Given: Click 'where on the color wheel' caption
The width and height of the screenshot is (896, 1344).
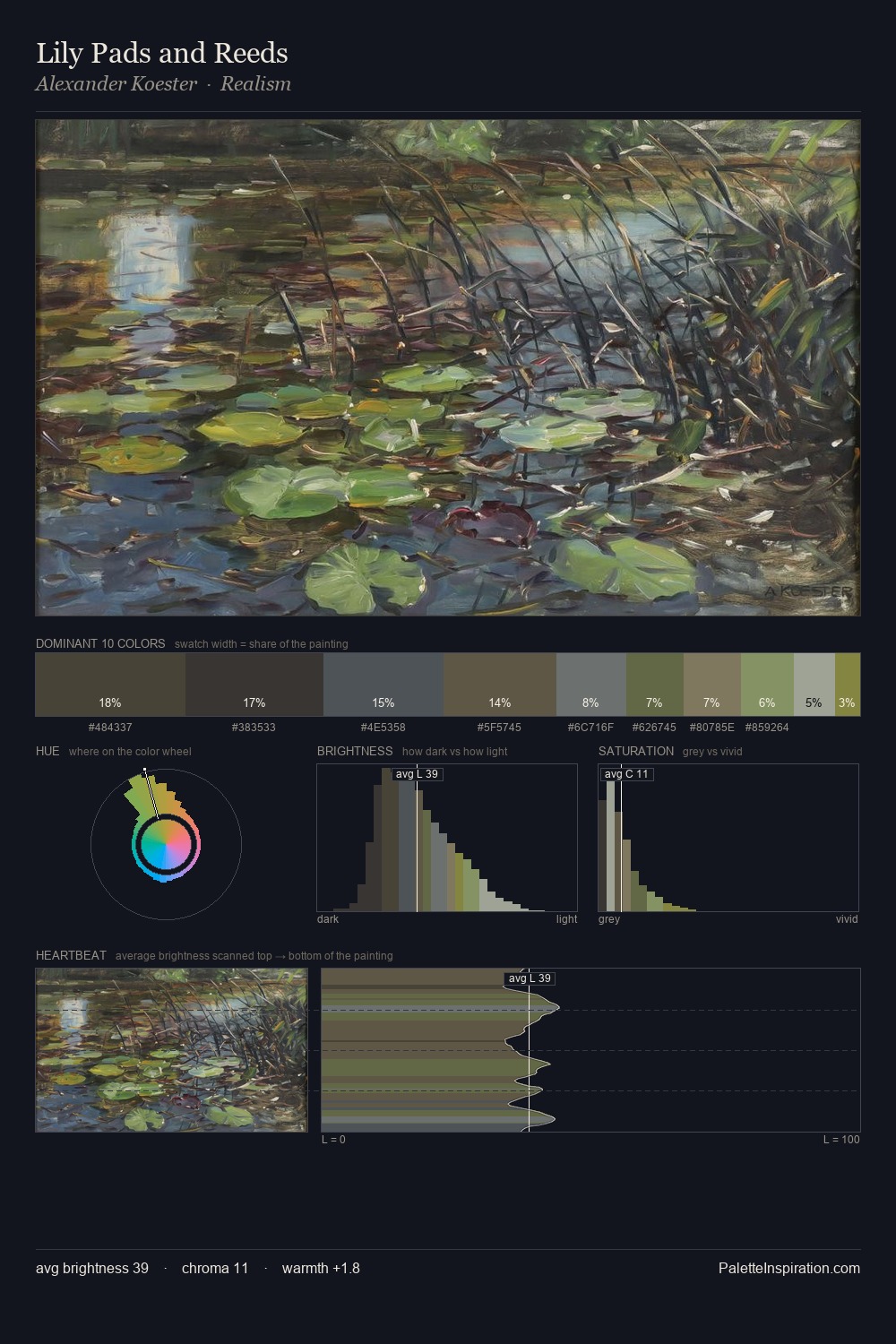Looking at the screenshot, I should [130, 752].
